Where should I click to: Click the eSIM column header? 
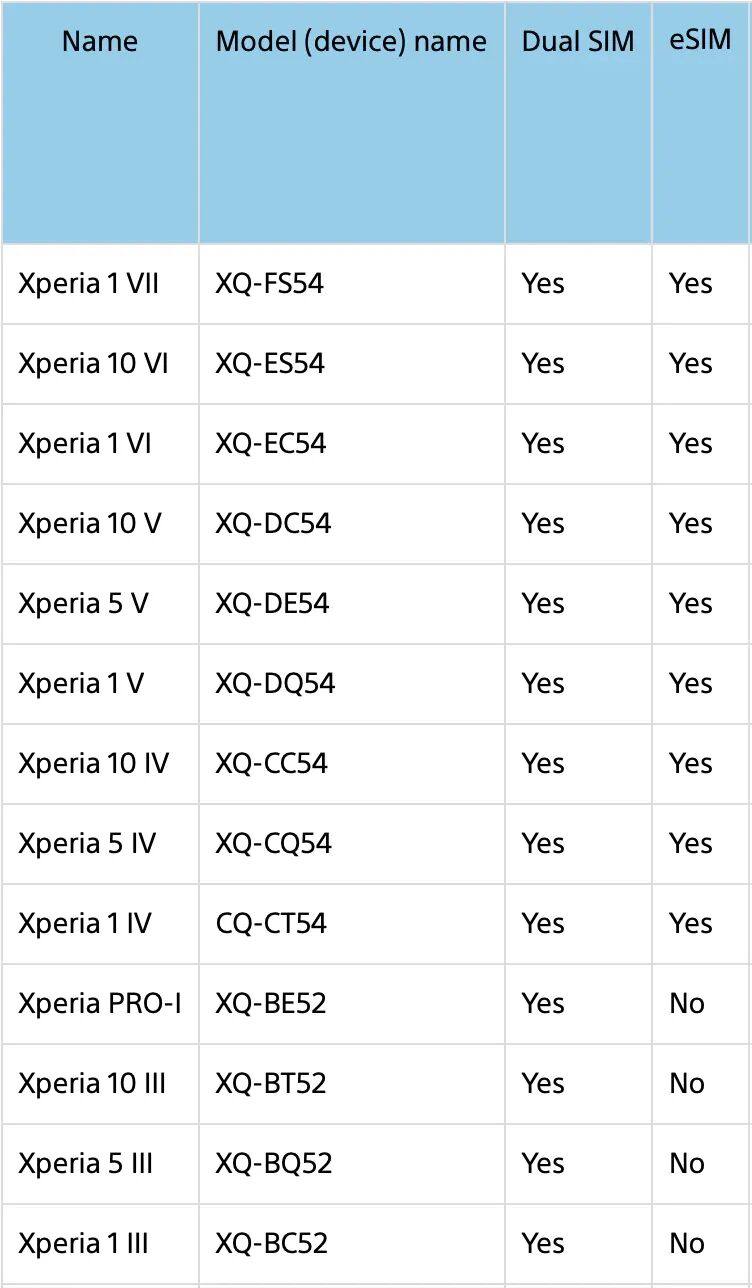tap(700, 40)
